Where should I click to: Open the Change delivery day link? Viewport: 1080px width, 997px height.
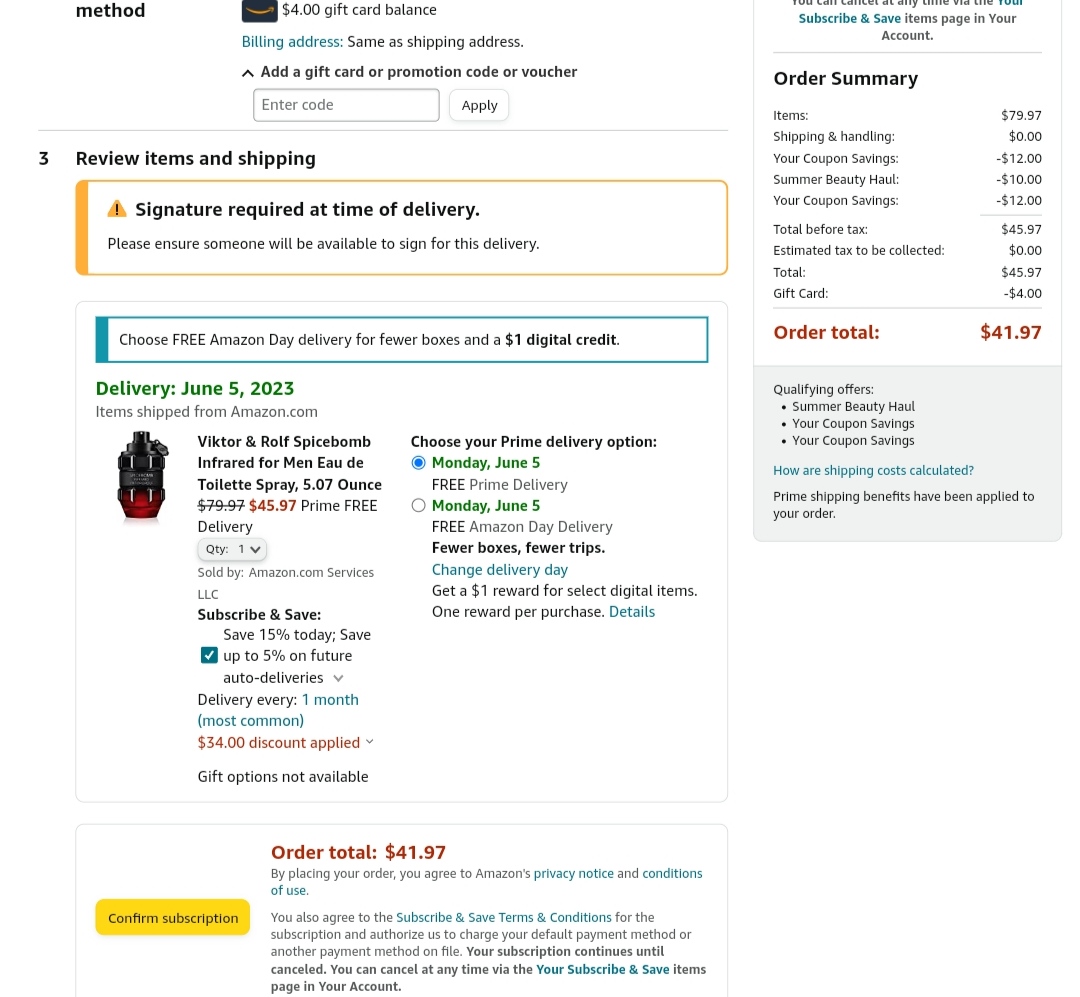(499, 570)
